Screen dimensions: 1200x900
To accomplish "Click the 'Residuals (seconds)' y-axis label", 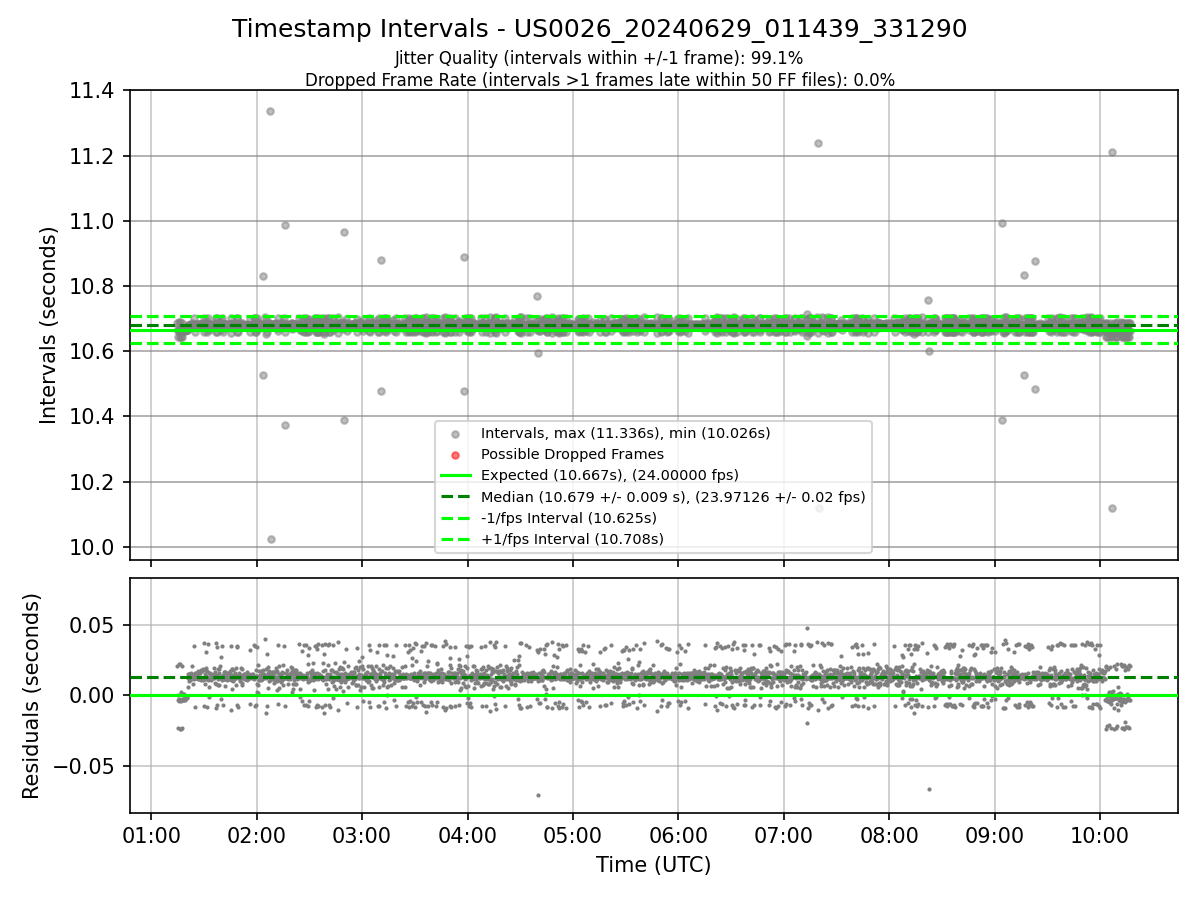I will click(x=31, y=696).
